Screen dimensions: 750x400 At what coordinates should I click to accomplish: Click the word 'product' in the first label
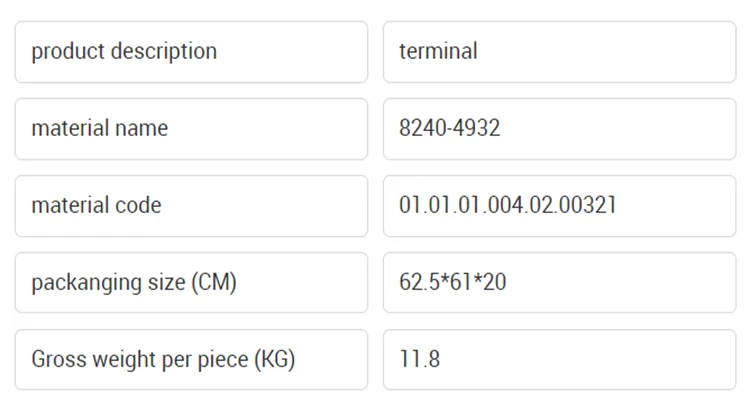pos(67,51)
